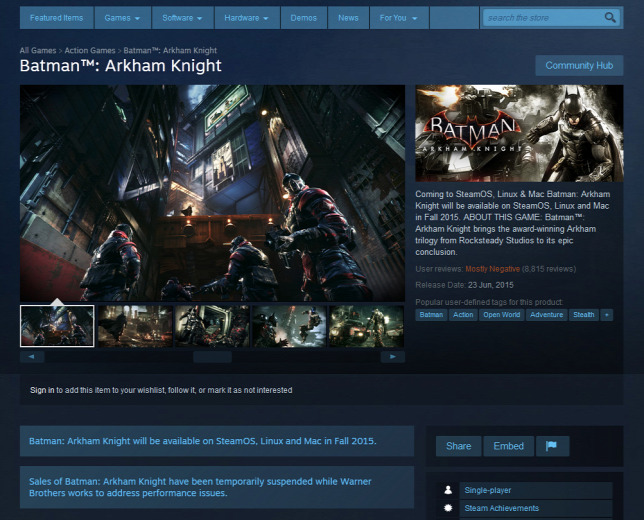Select the second screenshot thumbnail with Batman cape

point(135,326)
